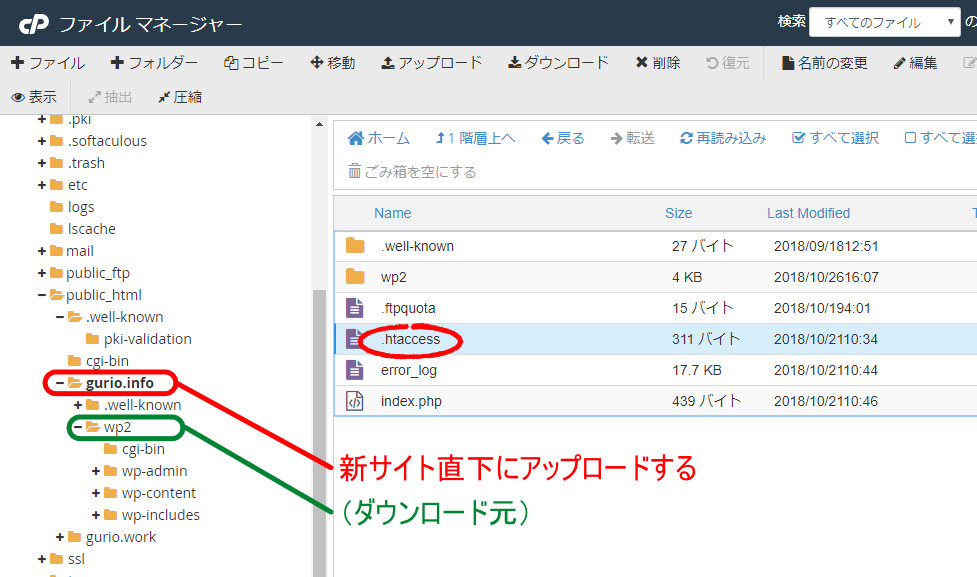Check the すべて選択 select-all checkbox
Image resolution: width=977 pixels, height=577 pixels.
(x=799, y=138)
